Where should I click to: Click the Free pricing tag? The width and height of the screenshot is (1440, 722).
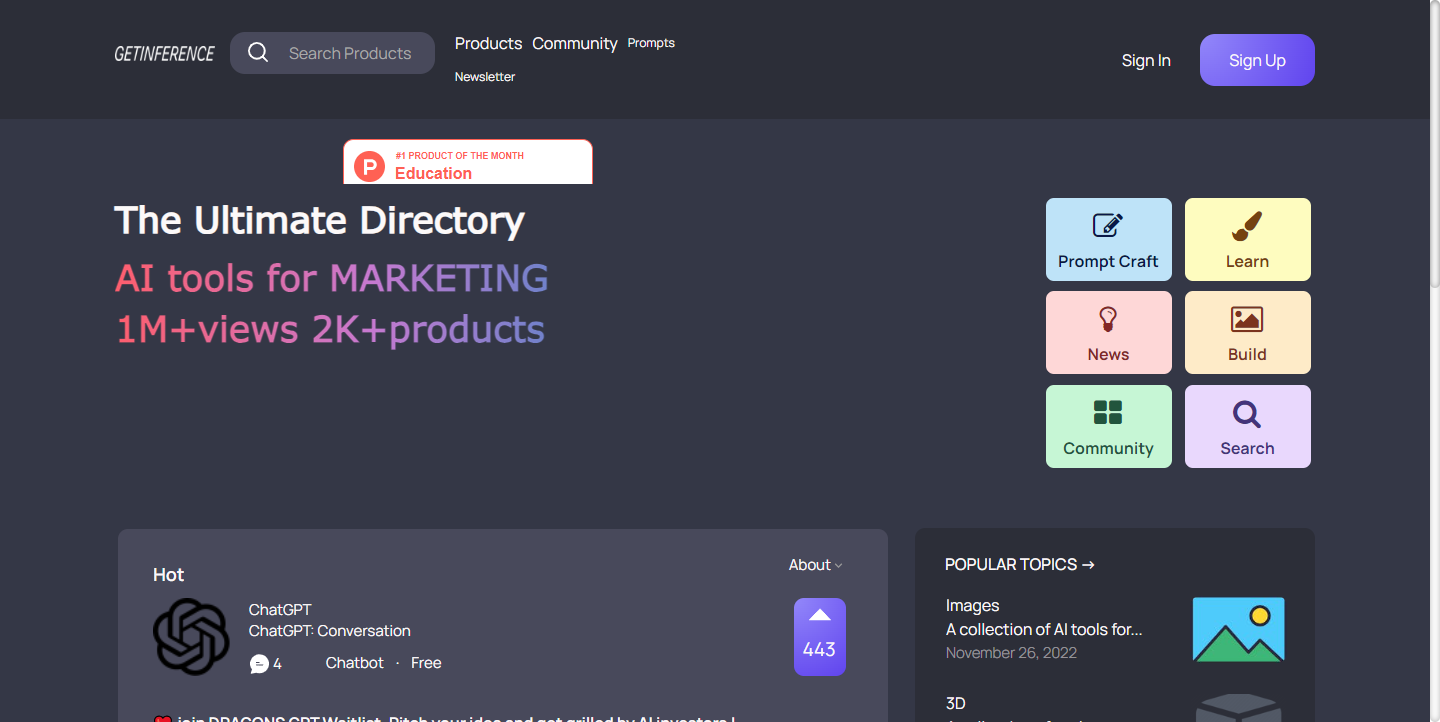pyautogui.click(x=426, y=663)
